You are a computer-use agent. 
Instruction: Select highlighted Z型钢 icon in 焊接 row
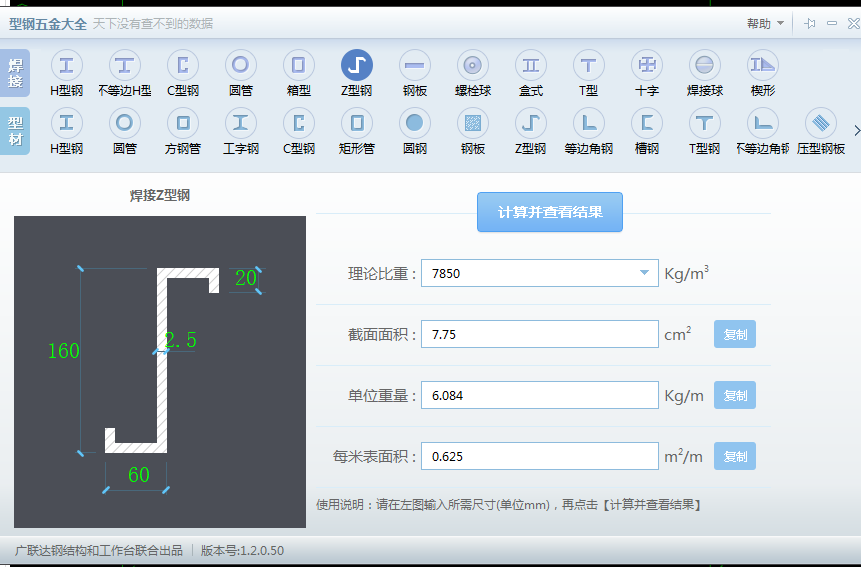click(x=356, y=65)
